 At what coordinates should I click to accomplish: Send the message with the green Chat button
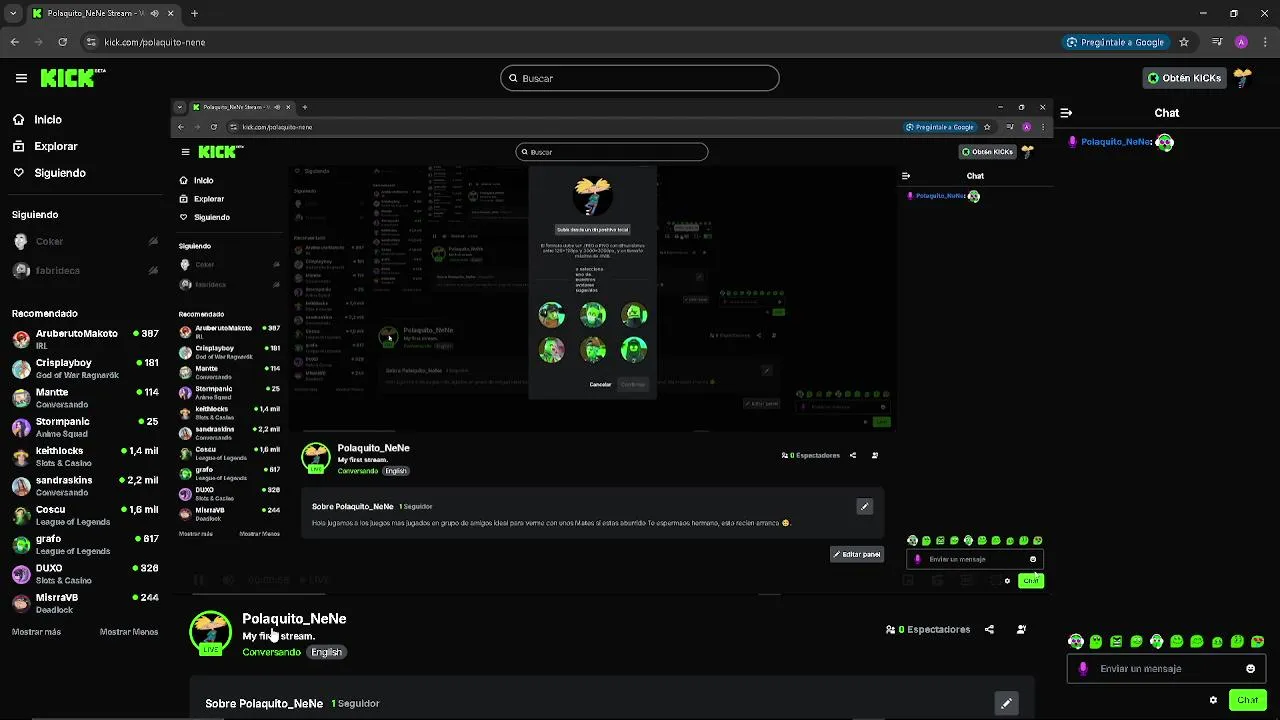(1247, 700)
